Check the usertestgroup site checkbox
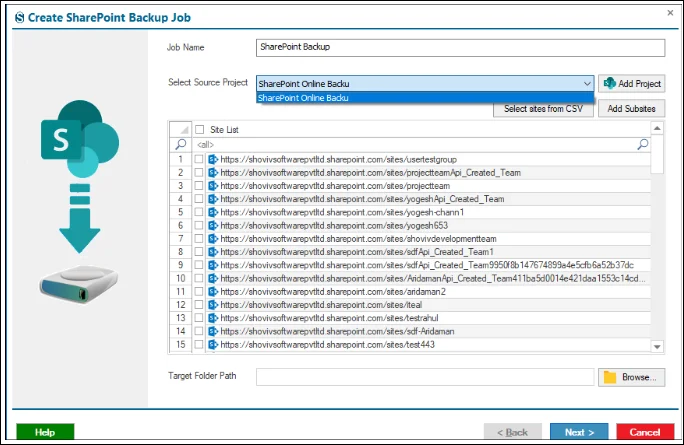Viewport: 684px width, 445px height. point(199,159)
